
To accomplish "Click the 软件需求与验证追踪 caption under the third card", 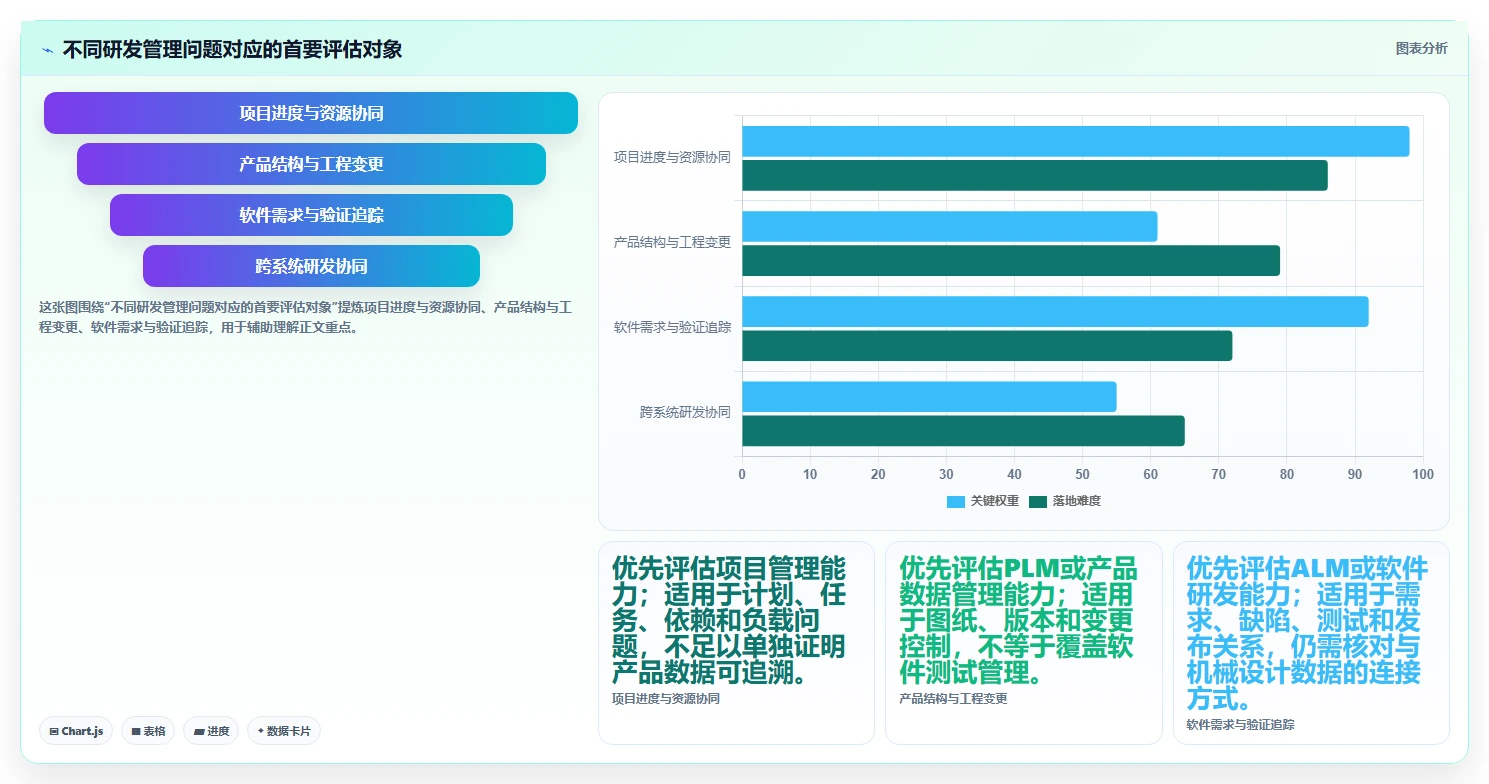I will [x=1240, y=724].
